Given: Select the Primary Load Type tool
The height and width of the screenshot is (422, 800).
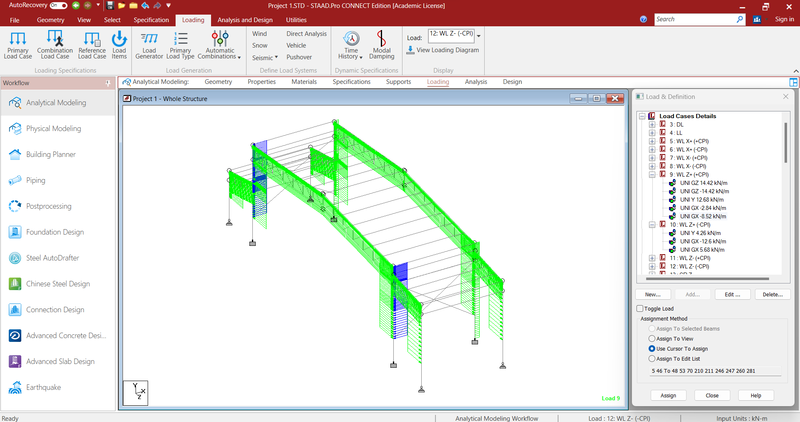Looking at the screenshot, I should click(x=180, y=45).
